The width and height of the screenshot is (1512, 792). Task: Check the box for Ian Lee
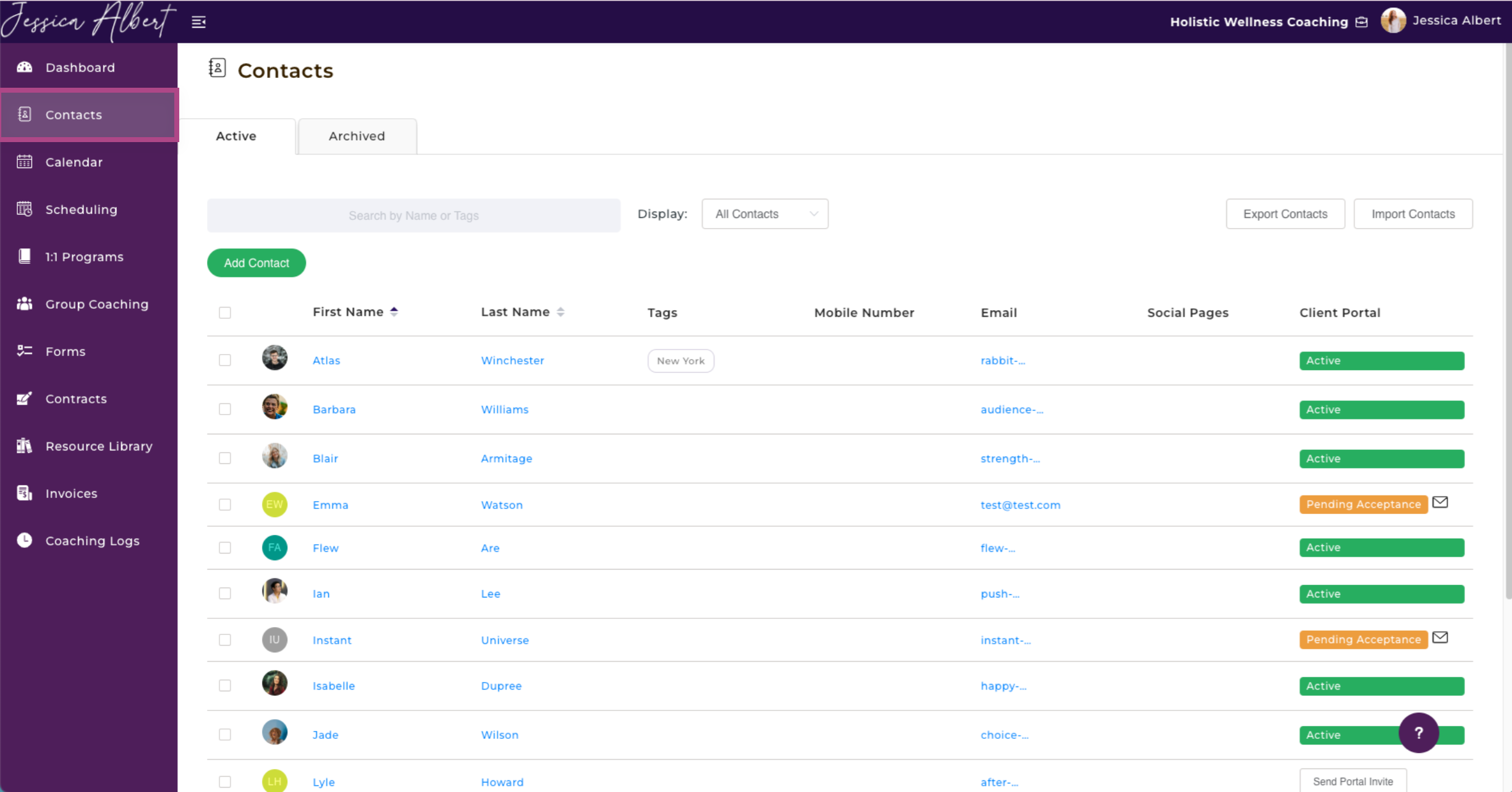(x=225, y=593)
